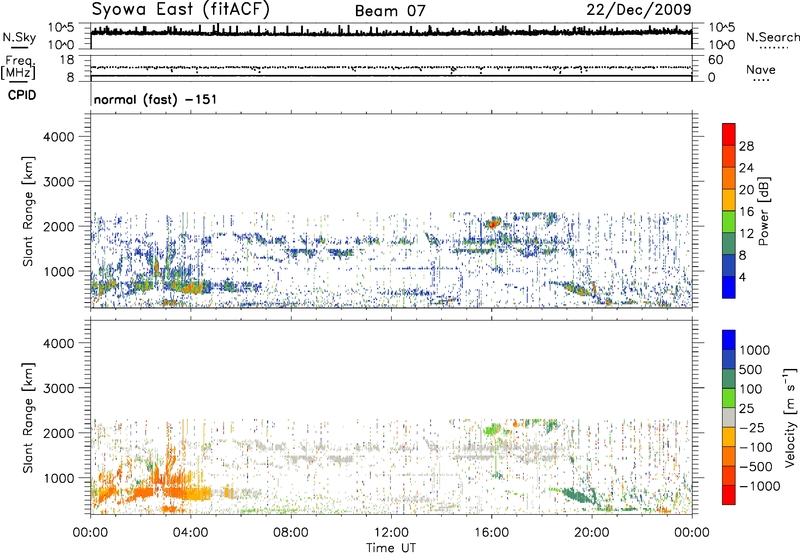Screen dimensions: 800x554
Task: Select the '3000' range tick in velocity panel
Action: tap(59, 388)
